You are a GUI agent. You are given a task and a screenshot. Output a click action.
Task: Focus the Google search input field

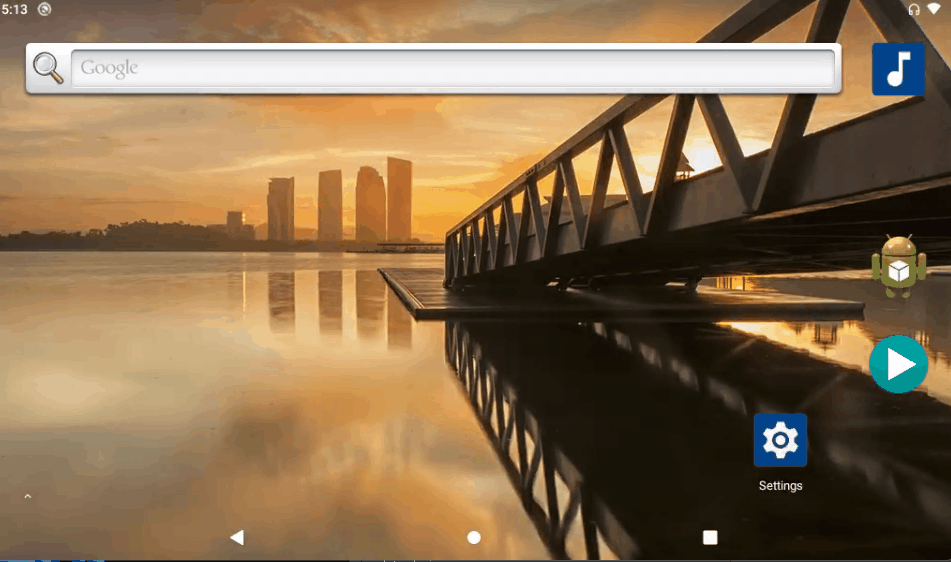pyautogui.click(x=452, y=68)
